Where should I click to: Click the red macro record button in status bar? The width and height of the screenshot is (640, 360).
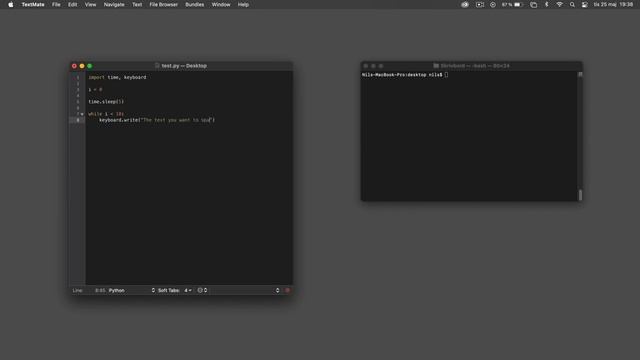point(287,291)
